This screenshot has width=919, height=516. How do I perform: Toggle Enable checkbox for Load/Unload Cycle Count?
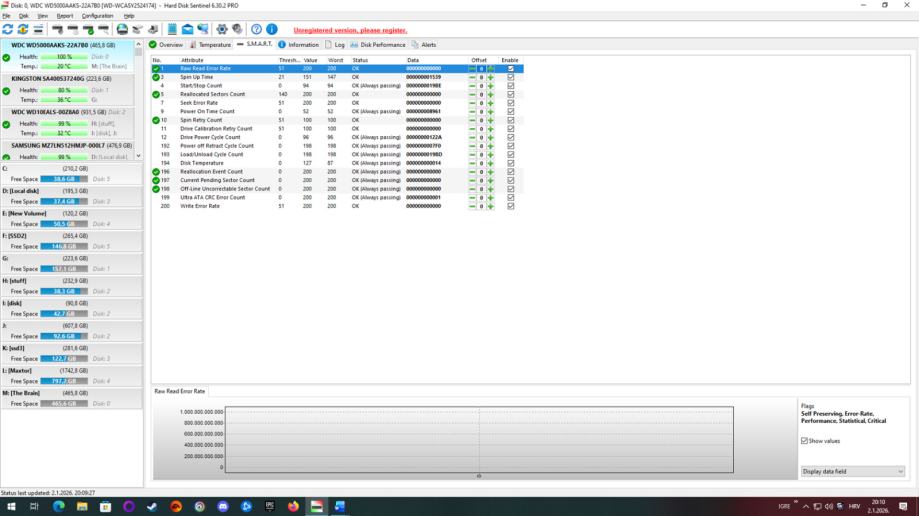[510, 154]
